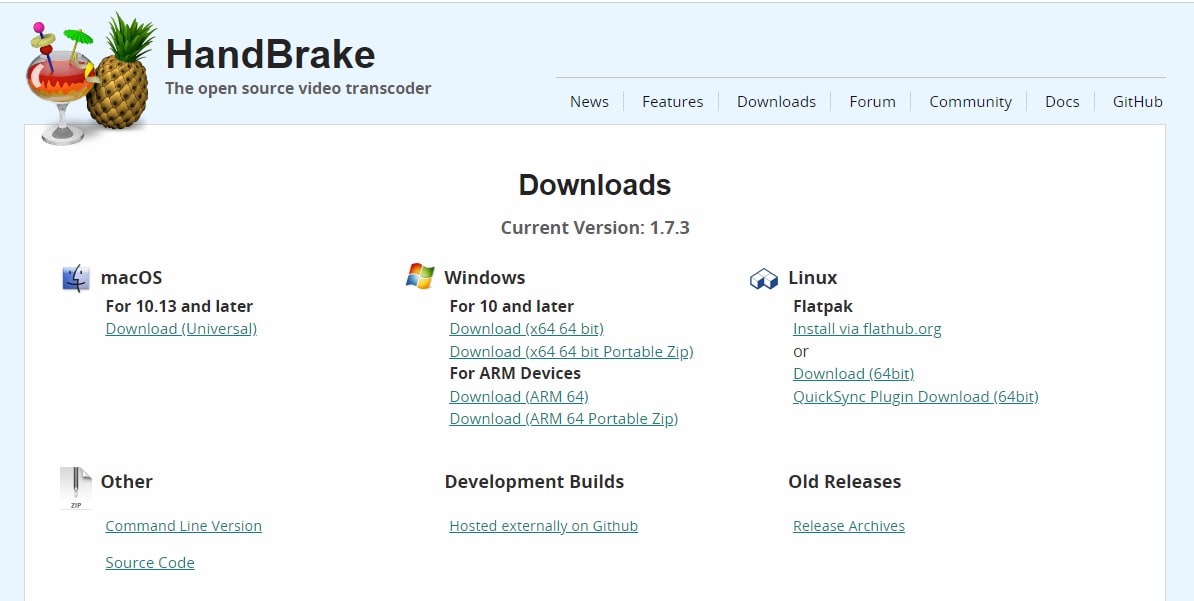Click the Linux heading text
1194x601 pixels.
click(x=812, y=278)
